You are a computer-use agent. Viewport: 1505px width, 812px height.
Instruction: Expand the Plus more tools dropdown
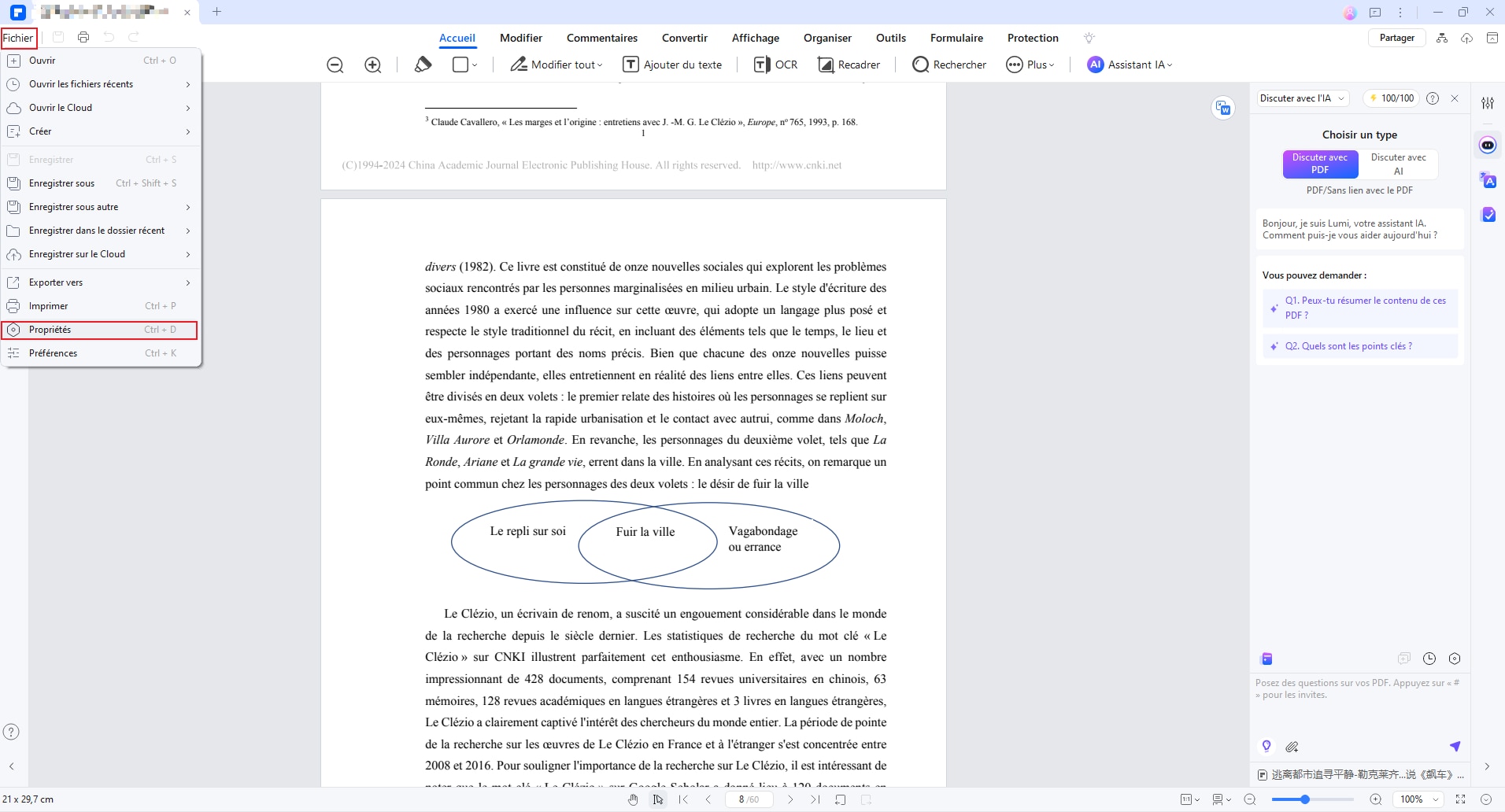tap(1030, 65)
